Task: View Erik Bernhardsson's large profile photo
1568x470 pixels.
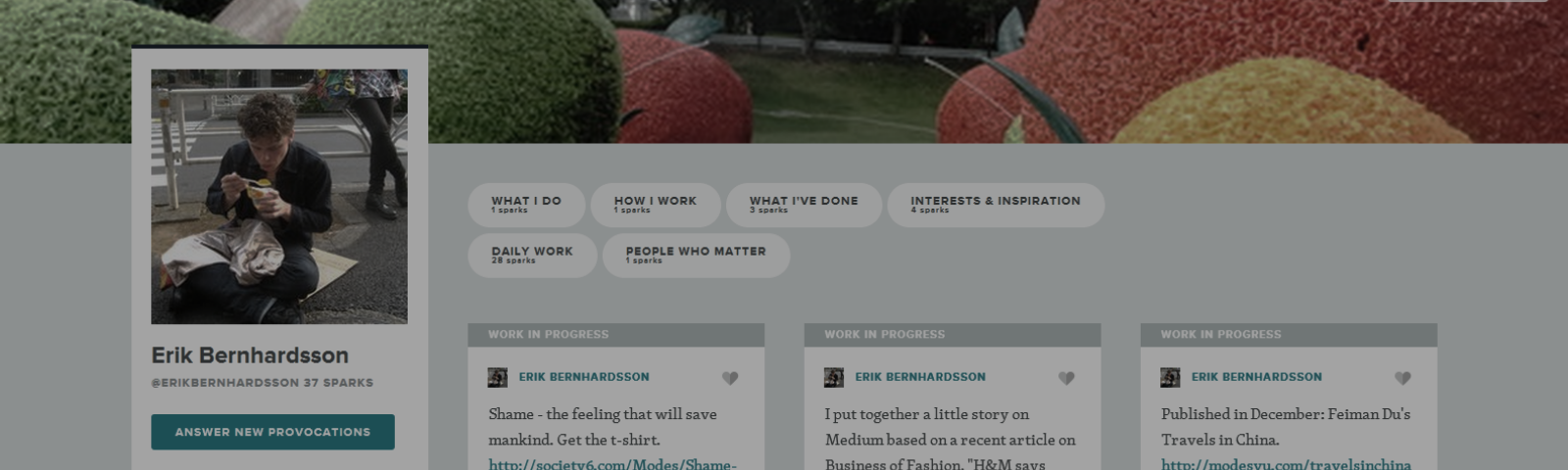Action: [x=279, y=196]
